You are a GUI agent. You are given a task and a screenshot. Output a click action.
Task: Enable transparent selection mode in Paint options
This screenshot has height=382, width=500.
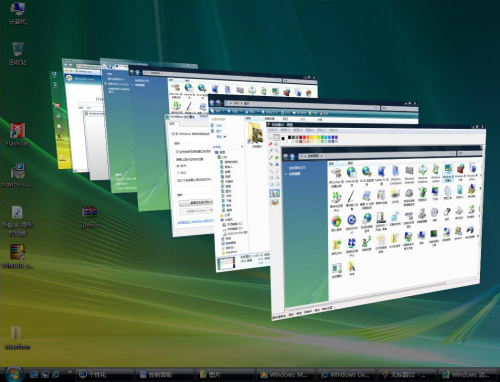point(275,202)
